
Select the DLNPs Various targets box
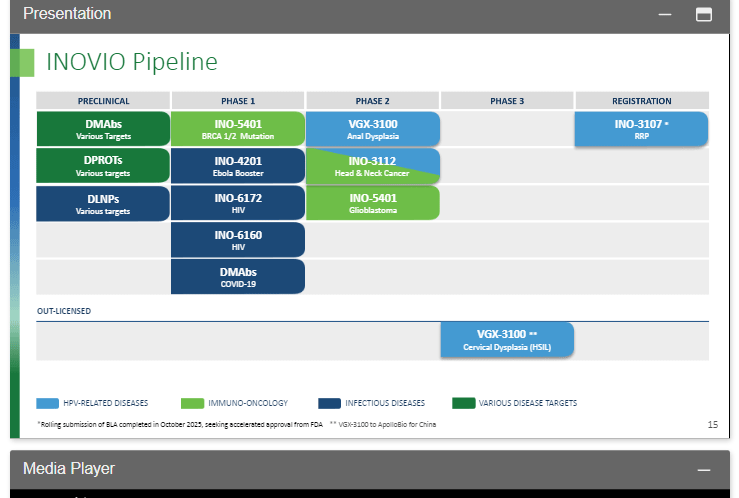point(103,203)
